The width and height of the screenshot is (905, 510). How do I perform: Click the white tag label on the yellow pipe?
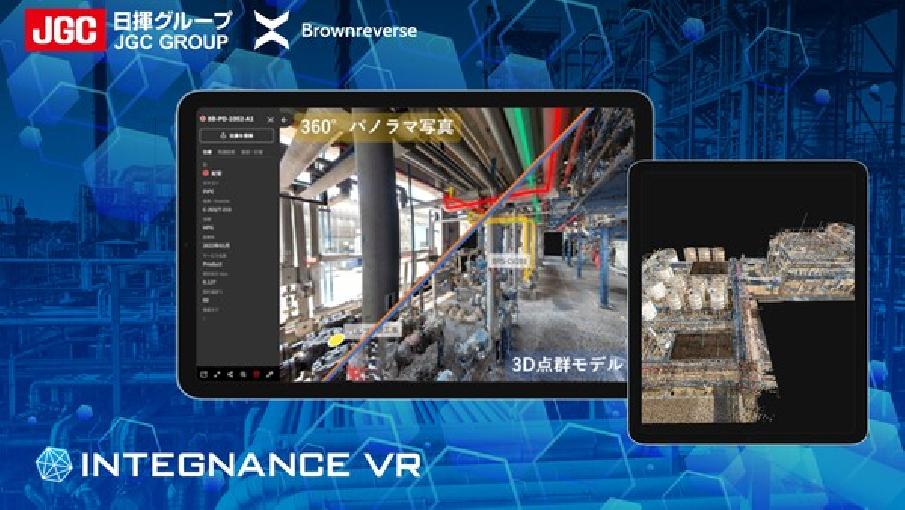(x=508, y=261)
